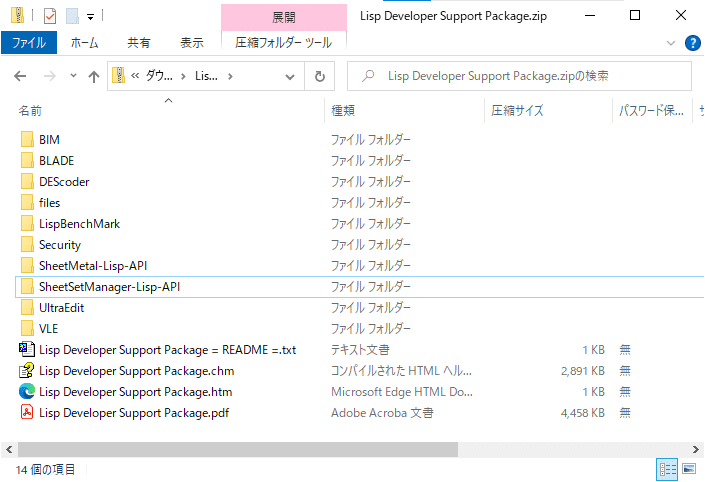Click the file name Lisp Developer Support Package.chm

click(137, 371)
